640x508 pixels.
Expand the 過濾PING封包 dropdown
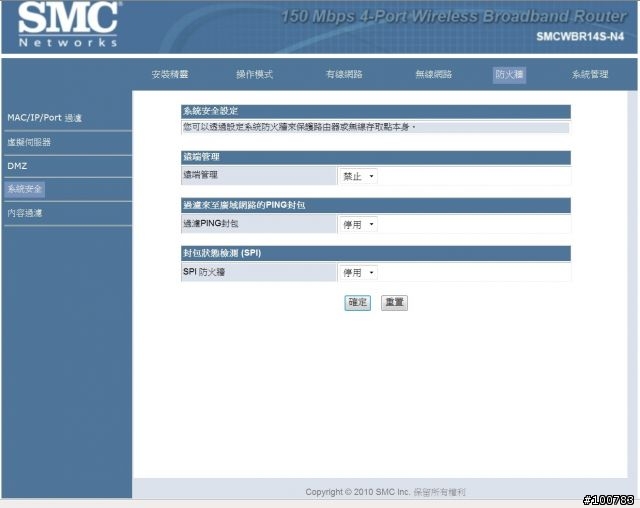pyautogui.click(x=358, y=224)
